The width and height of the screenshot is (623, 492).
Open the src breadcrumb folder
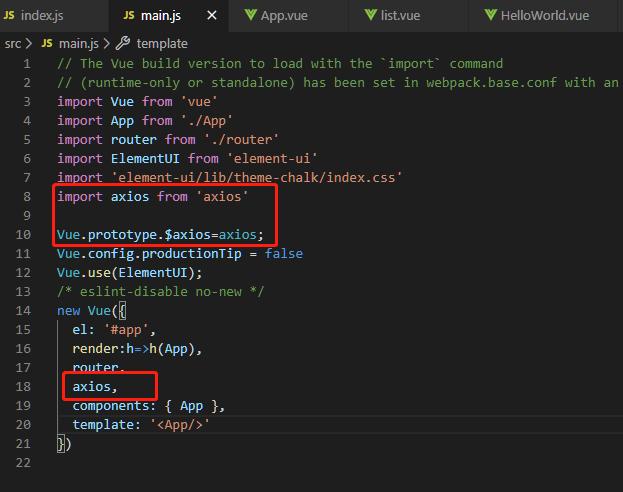coord(13,44)
